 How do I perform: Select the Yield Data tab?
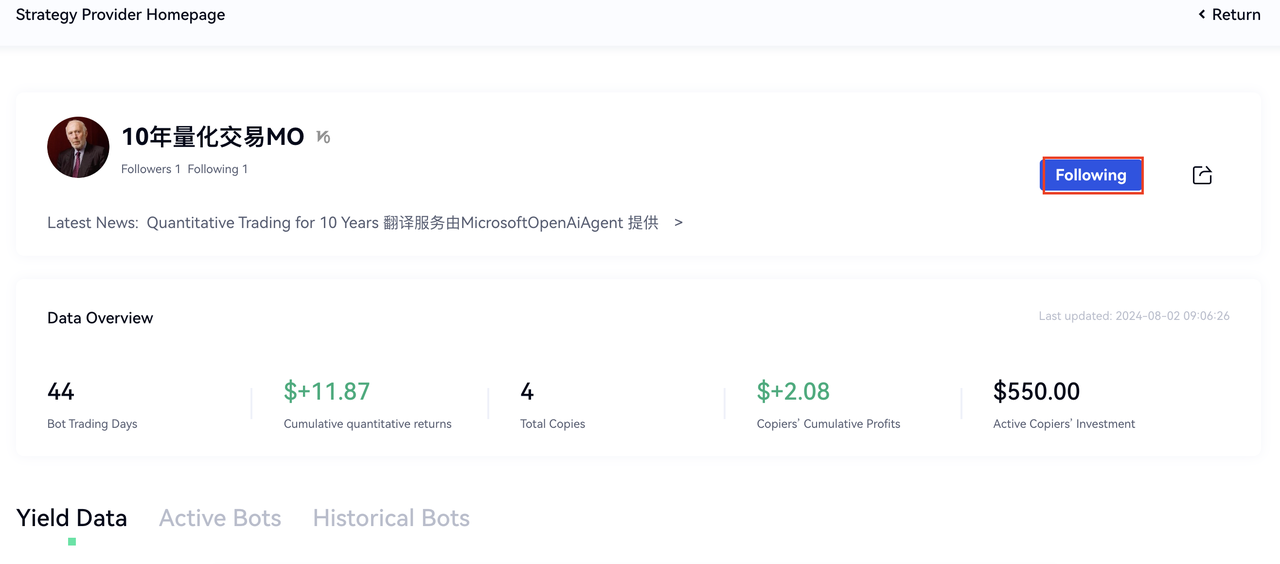(72, 518)
